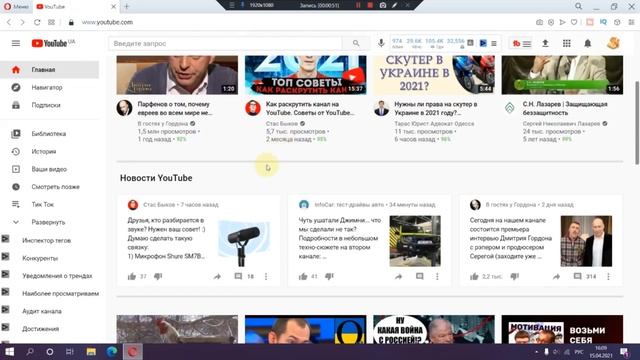Viewport: 640px width, 360px height.
Task: Open a new browser tab
Action: coord(127,7)
